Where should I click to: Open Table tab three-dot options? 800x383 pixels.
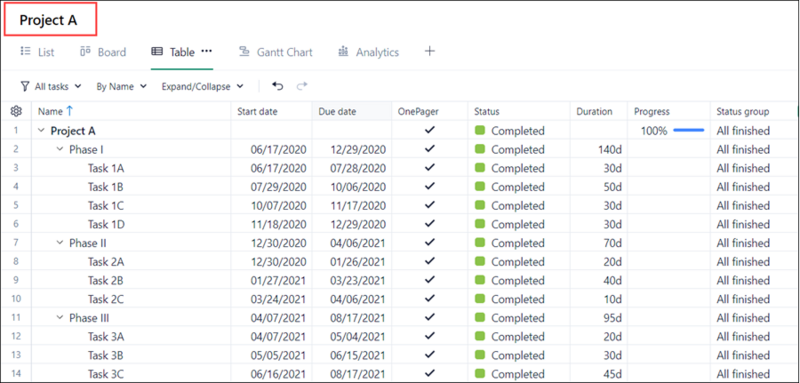click(206, 51)
